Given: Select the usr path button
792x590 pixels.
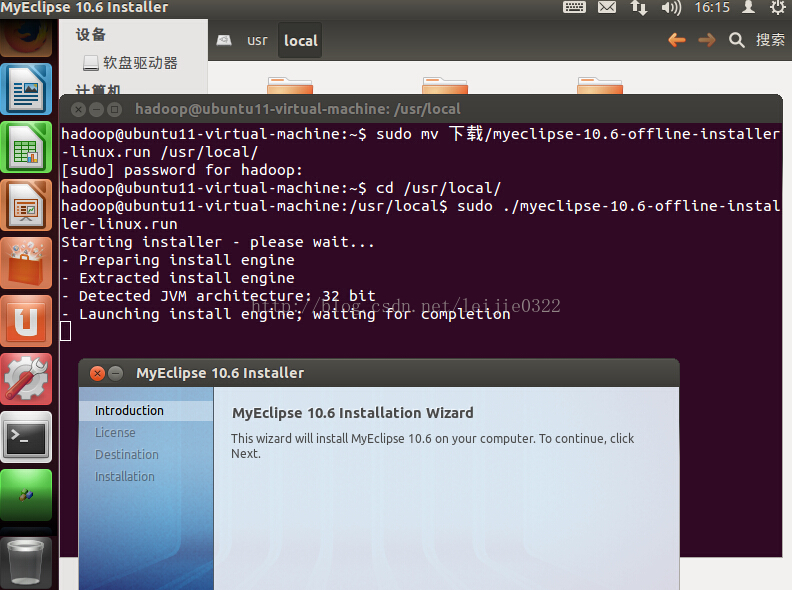Looking at the screenshot, I should [257, 40].
